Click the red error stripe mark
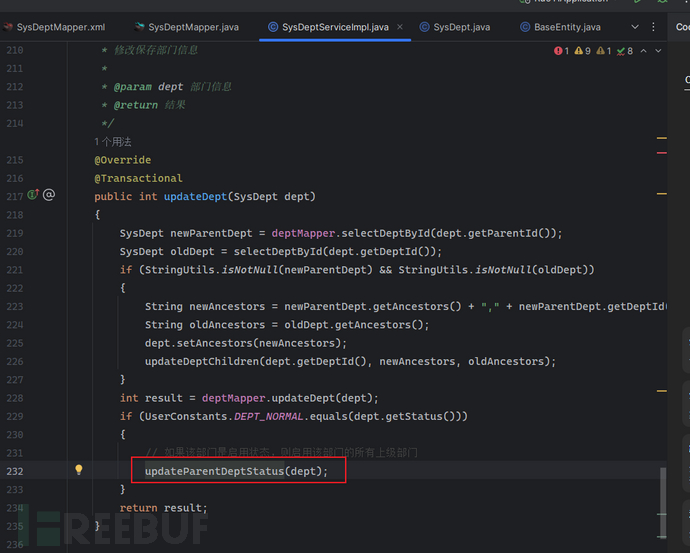 (662, 153)
